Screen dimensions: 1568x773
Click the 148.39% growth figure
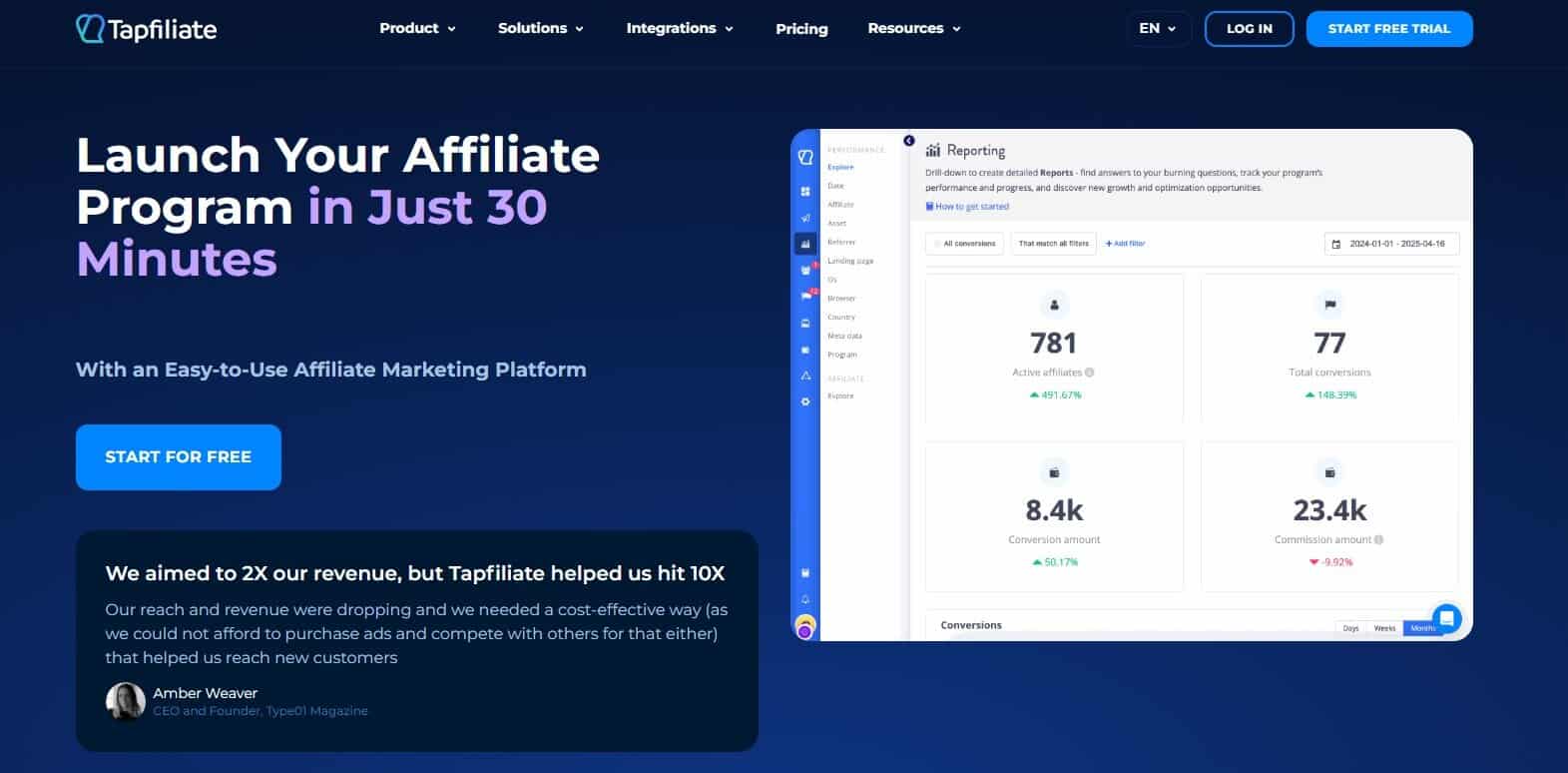[x=1330, y=395]
